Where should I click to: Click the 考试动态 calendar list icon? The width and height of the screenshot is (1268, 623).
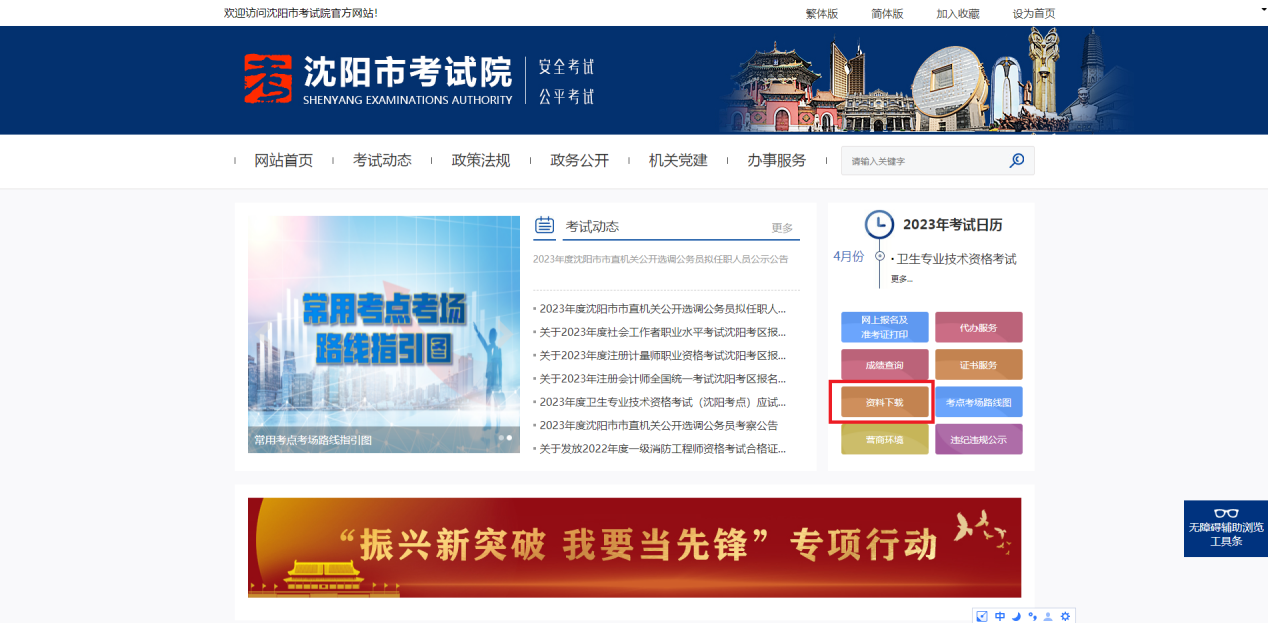pos(545,226)
